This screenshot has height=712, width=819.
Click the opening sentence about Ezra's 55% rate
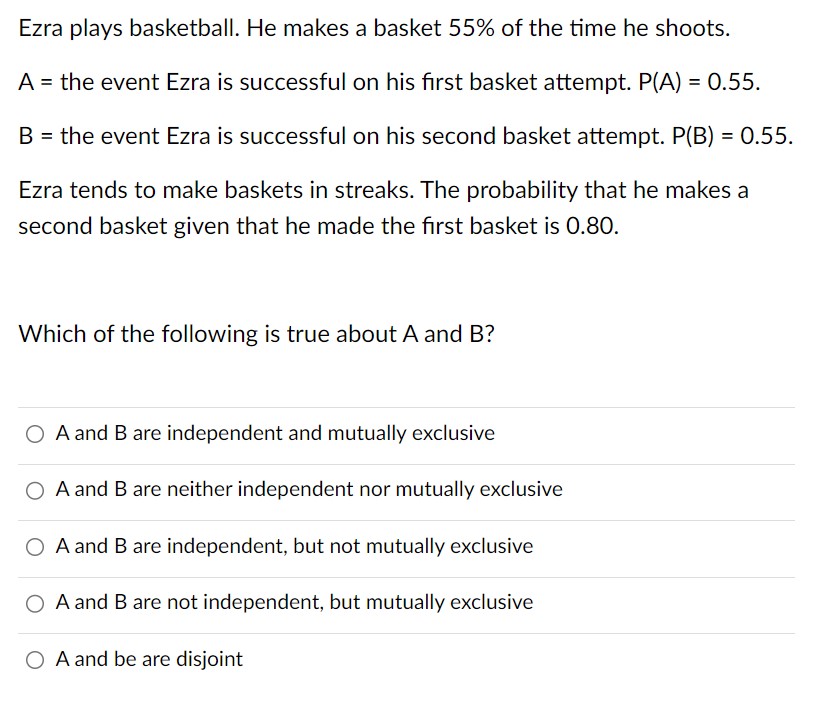[x=377, y=28]
